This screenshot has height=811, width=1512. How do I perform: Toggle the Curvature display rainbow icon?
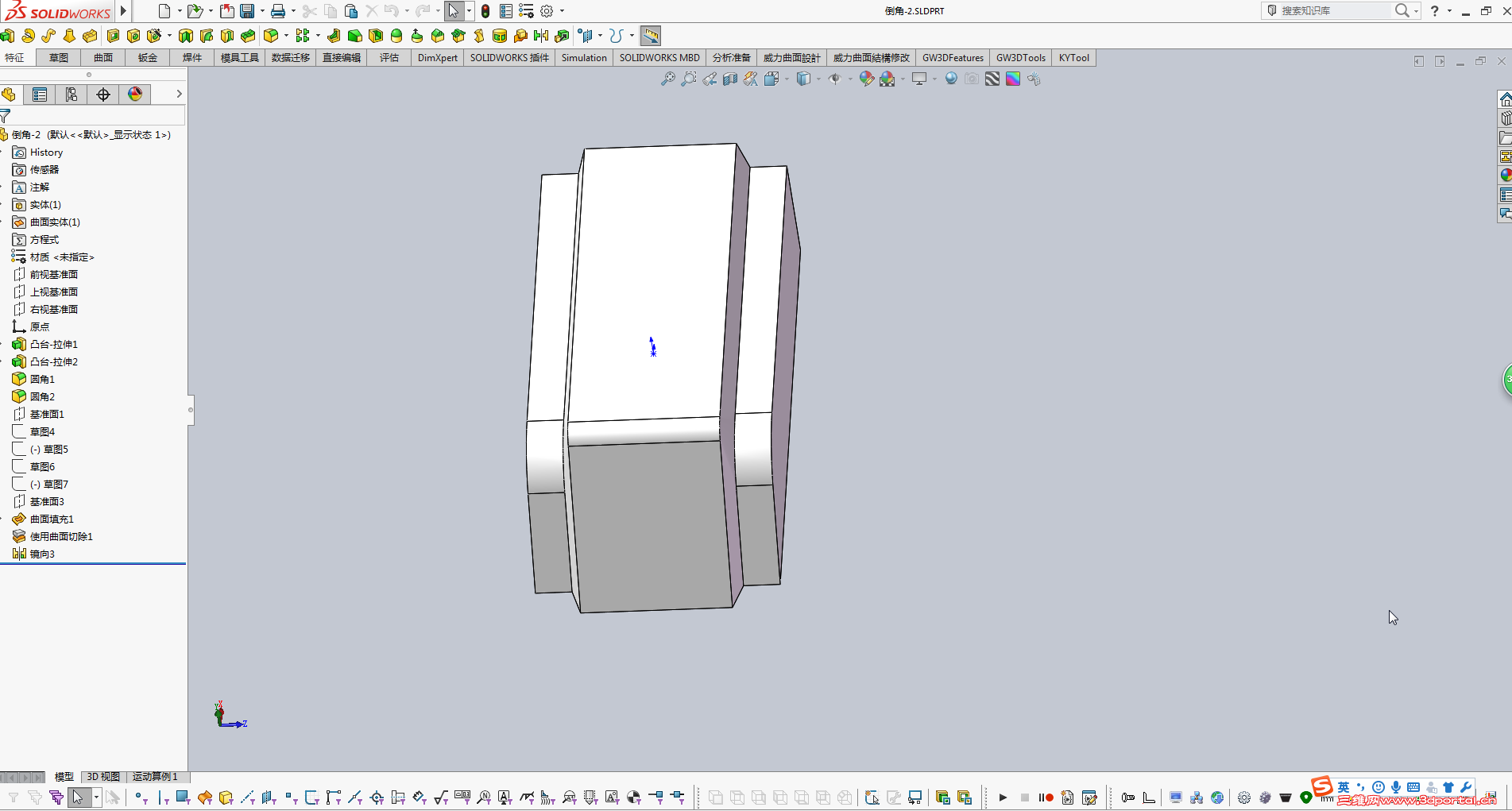(1013, 79)
